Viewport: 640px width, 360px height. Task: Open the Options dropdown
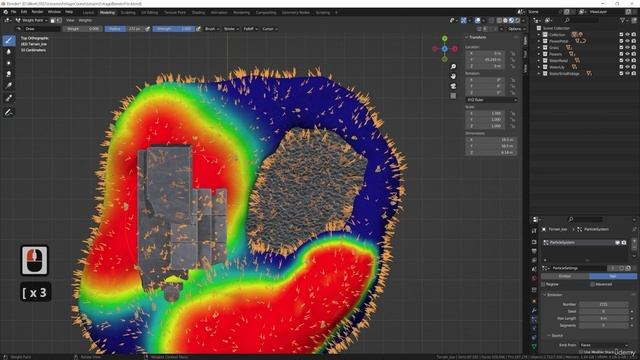point(516,29)
